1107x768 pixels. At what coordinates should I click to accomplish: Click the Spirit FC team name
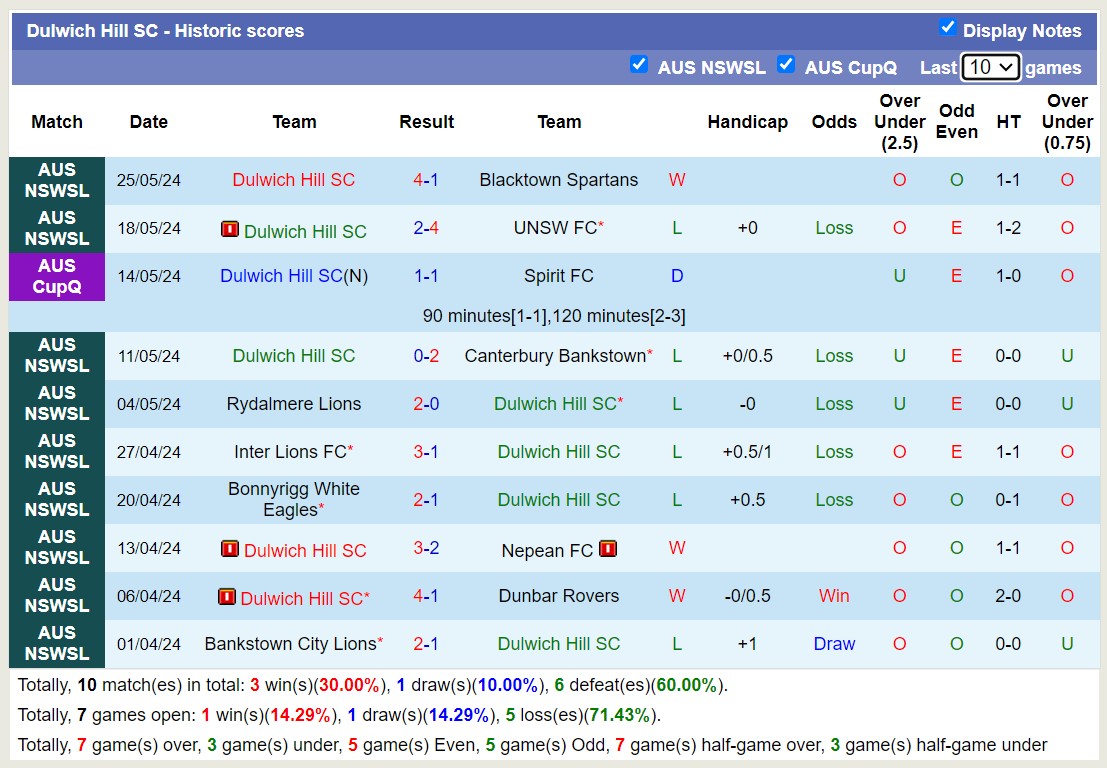(x=558, y=276)
